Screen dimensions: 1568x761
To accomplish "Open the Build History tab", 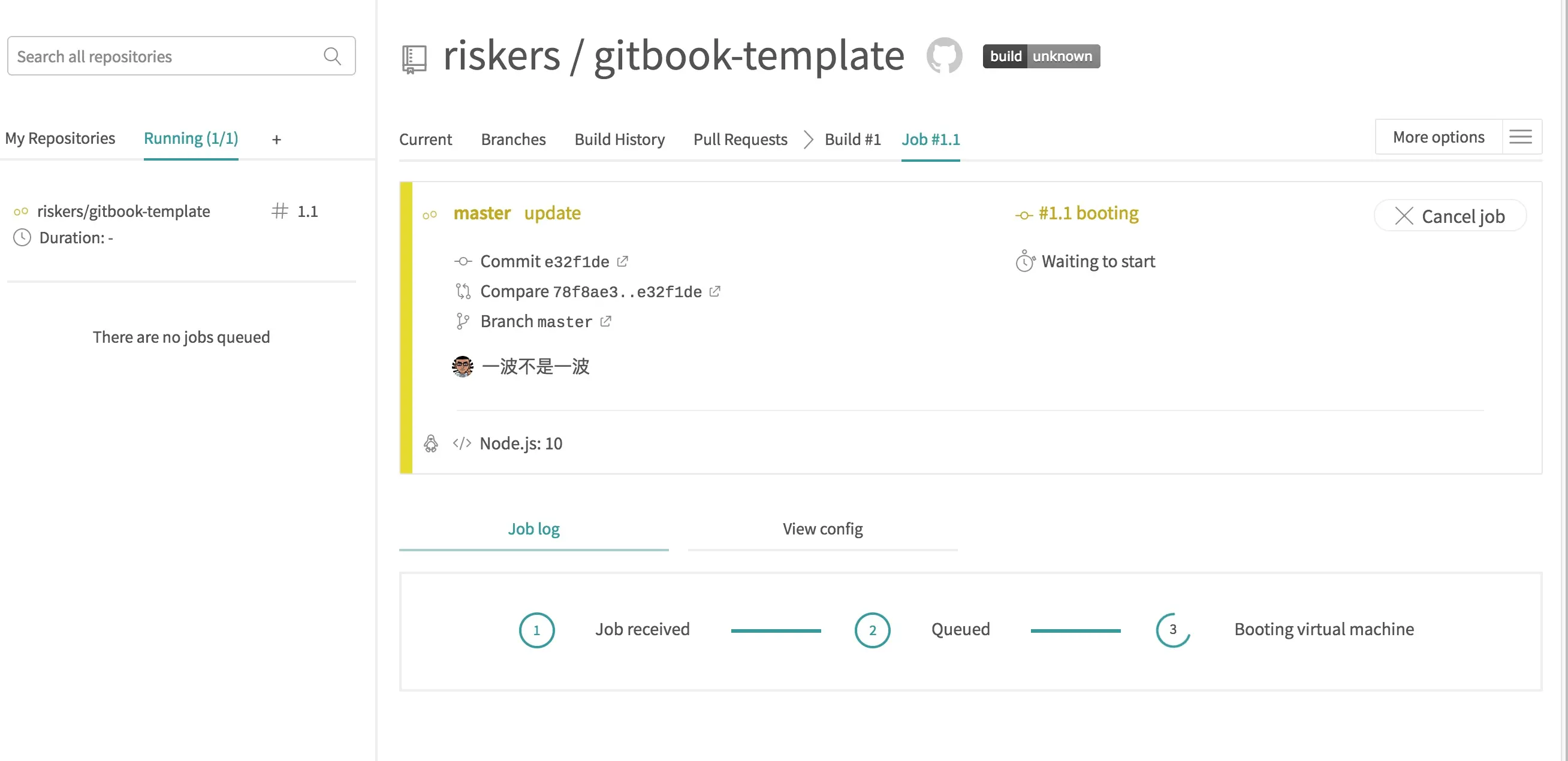I will [x=619, y=139].
